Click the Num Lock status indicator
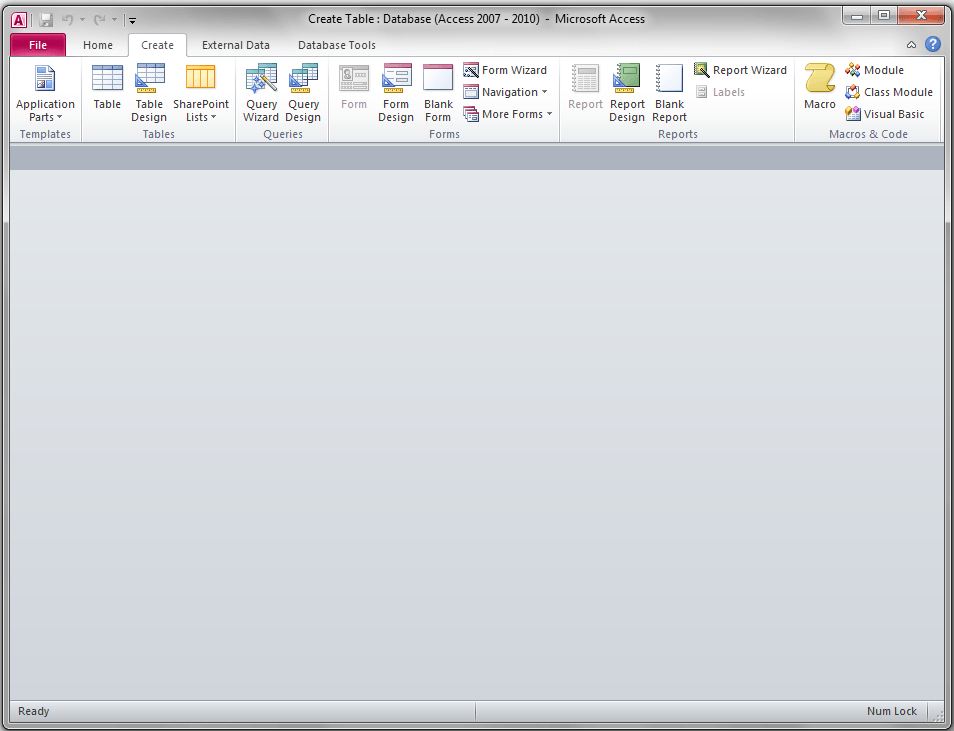Viewport: 954px width, 731px height. tap(891, 711)
